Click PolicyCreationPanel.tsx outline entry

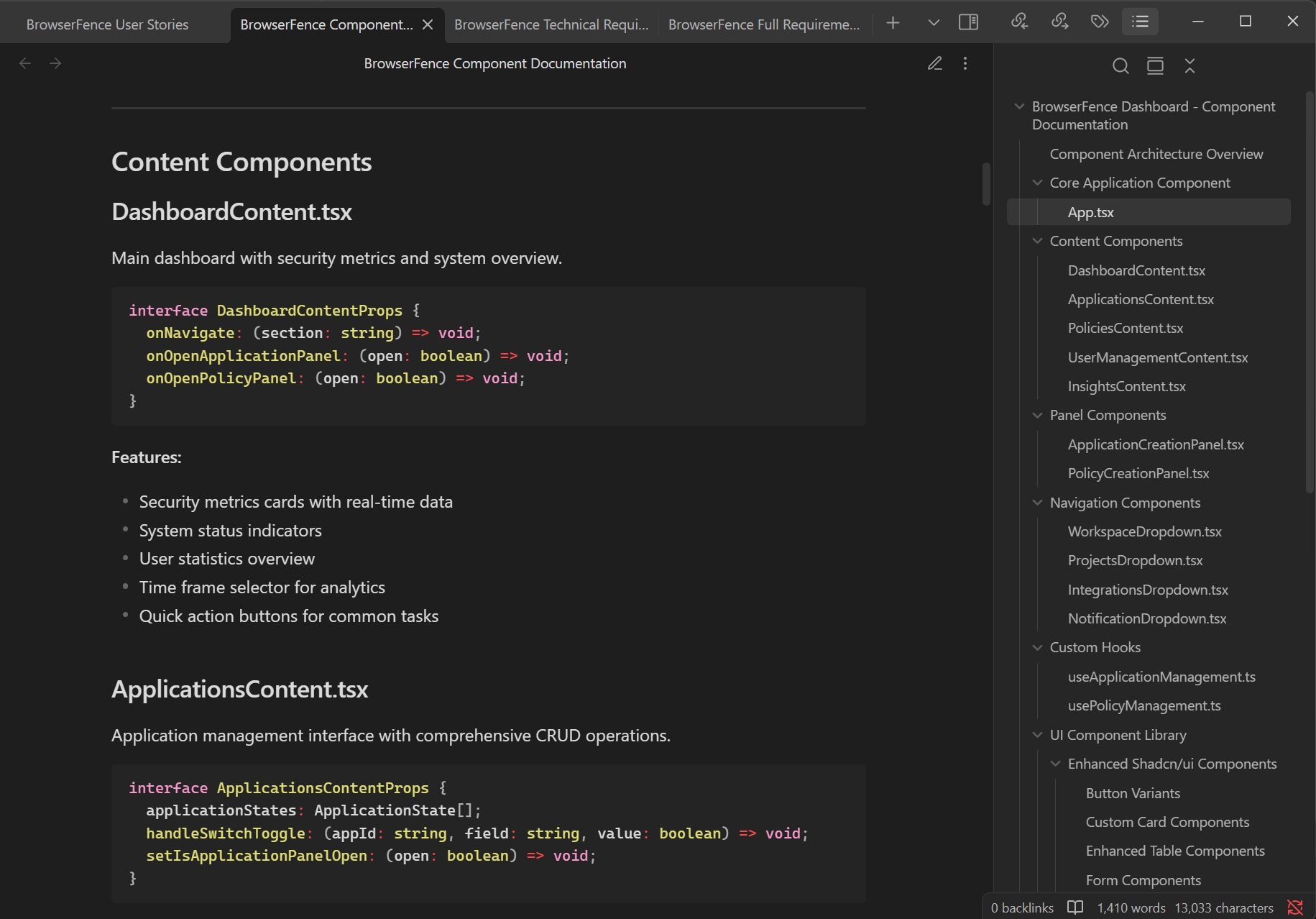(x=1138, y=473)
